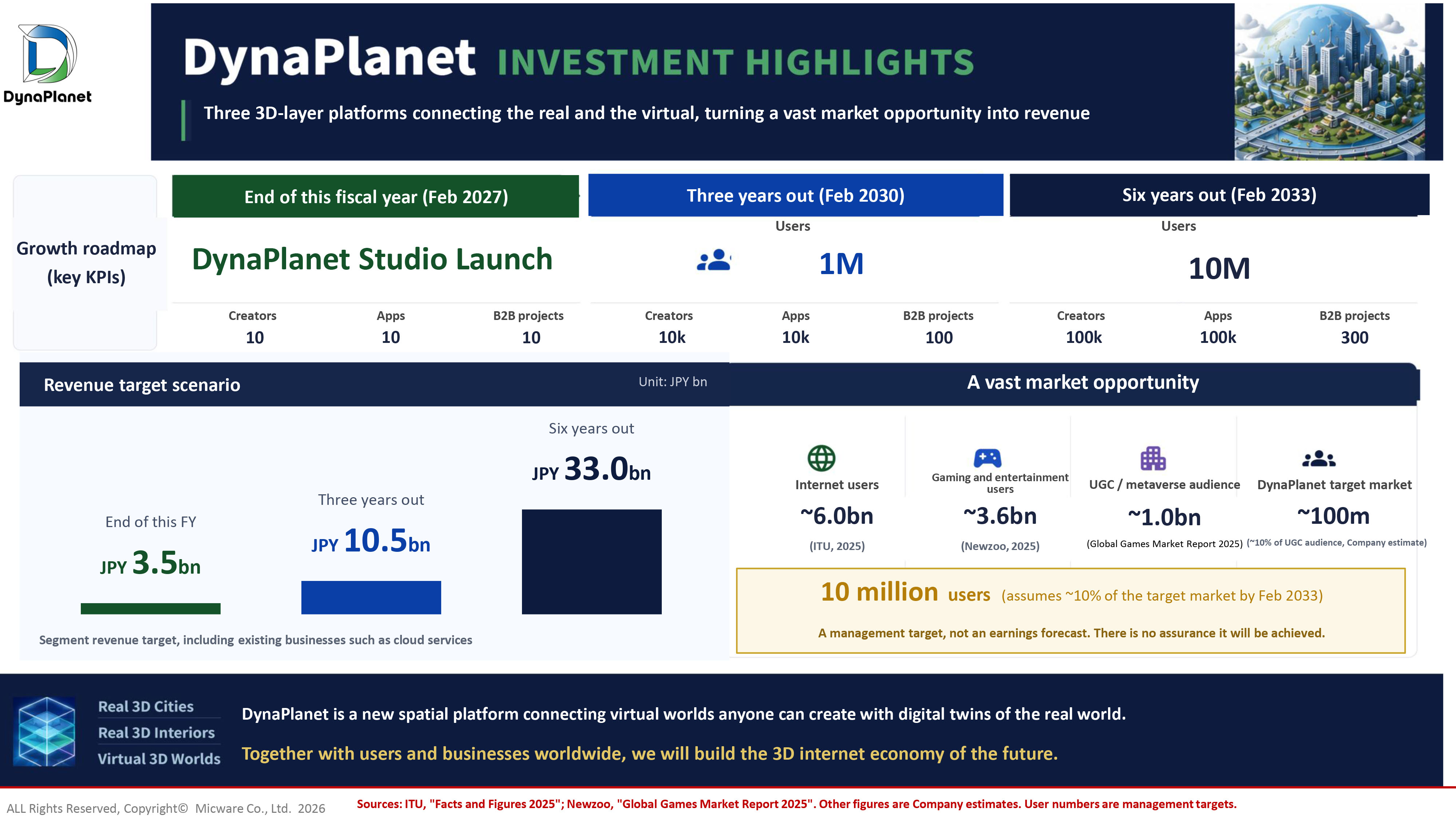Screen dimensions: 1456x819
Task: Click the purple building UGC metaverse icon
Action: pos(1153,458)
